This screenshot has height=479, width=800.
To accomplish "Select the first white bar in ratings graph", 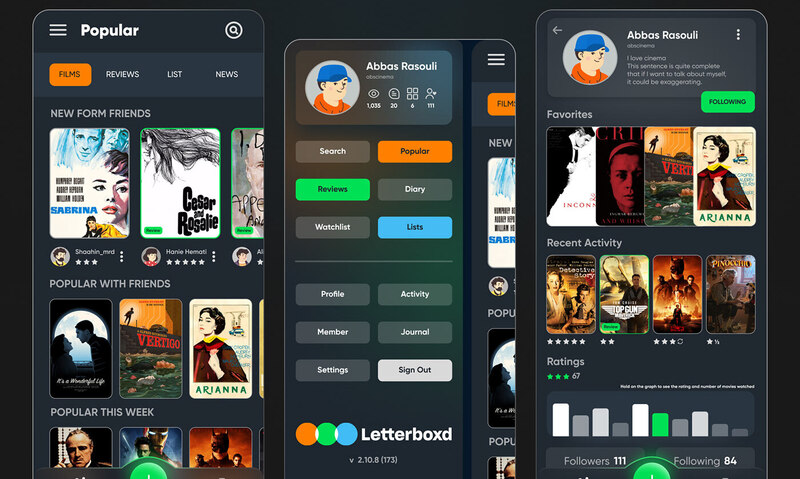I will [561, 420].
